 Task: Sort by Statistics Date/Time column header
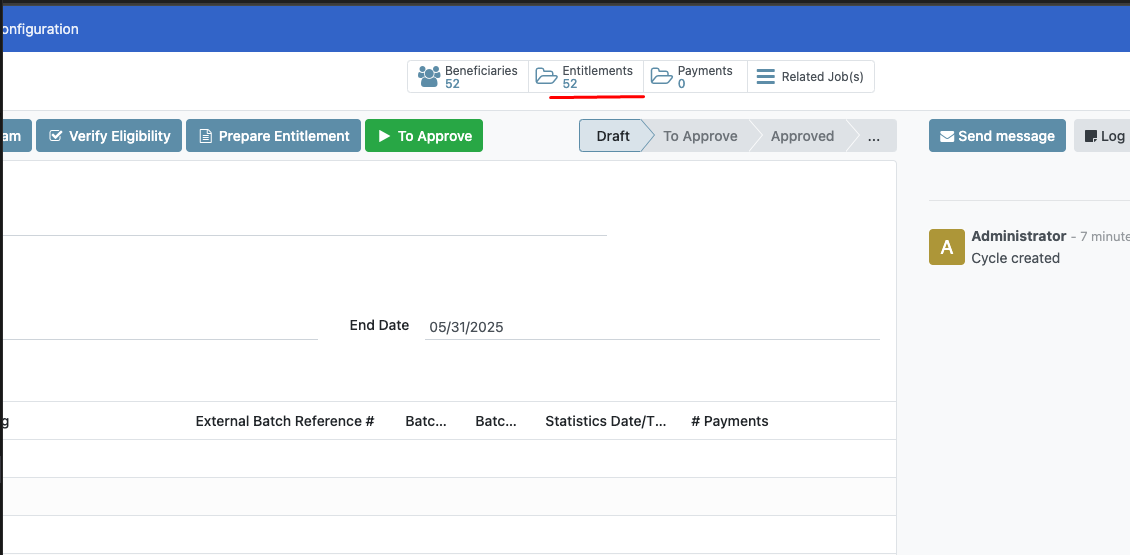point(605,421)
